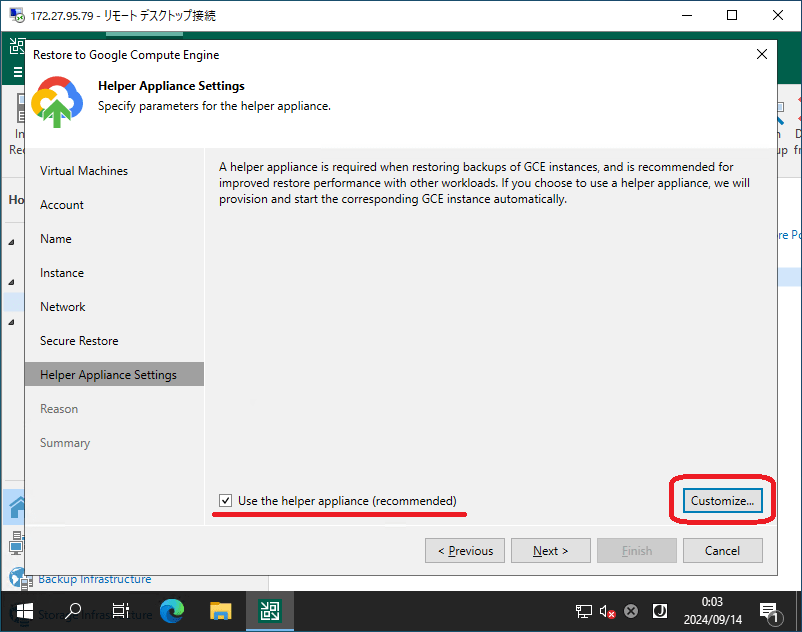Cancel the restore wizard

coord(722,551)
